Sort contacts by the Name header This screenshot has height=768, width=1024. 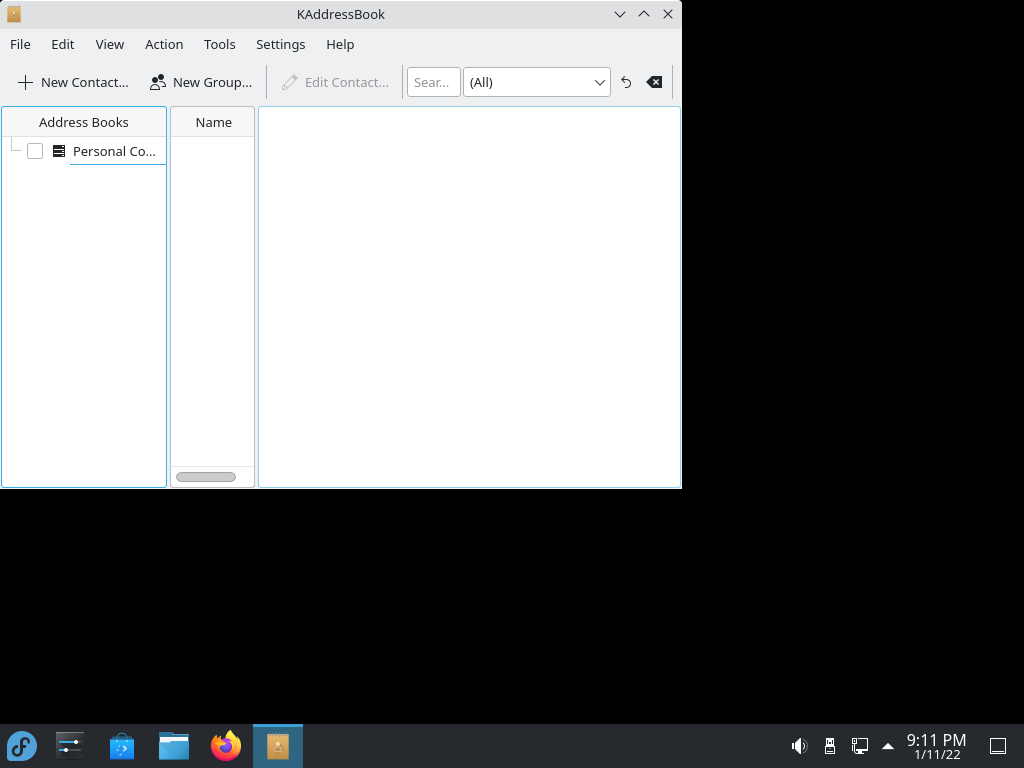(213, 122)
